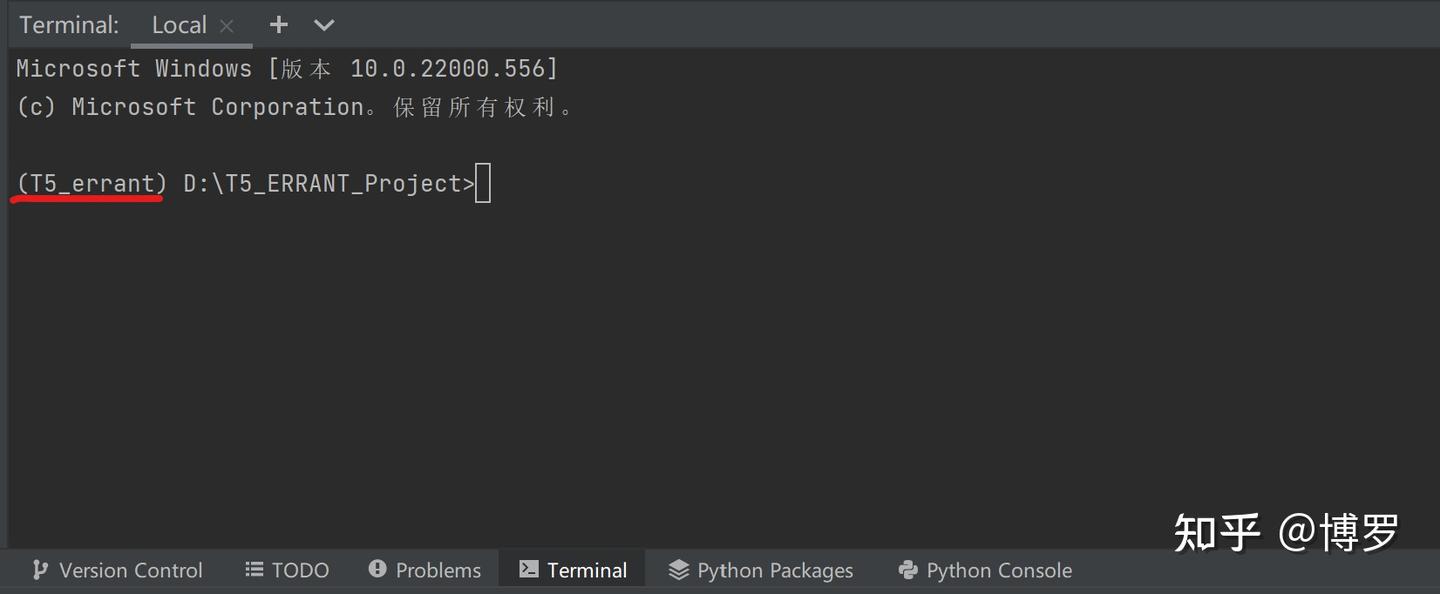Click the TODO list icon

255,570
